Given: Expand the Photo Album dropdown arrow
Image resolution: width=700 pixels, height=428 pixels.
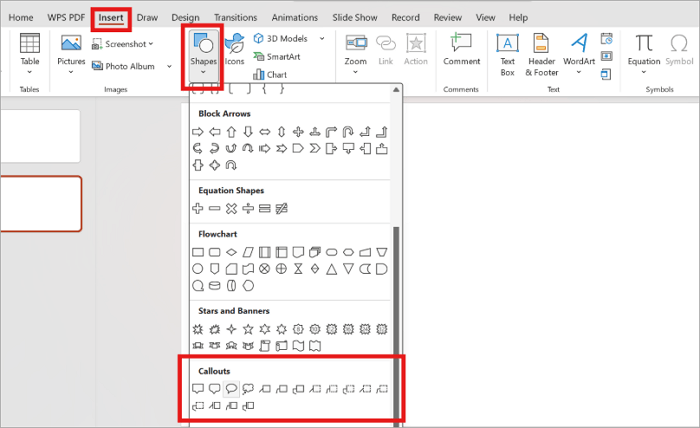Looking at the screenshot, I should point(169,66).
